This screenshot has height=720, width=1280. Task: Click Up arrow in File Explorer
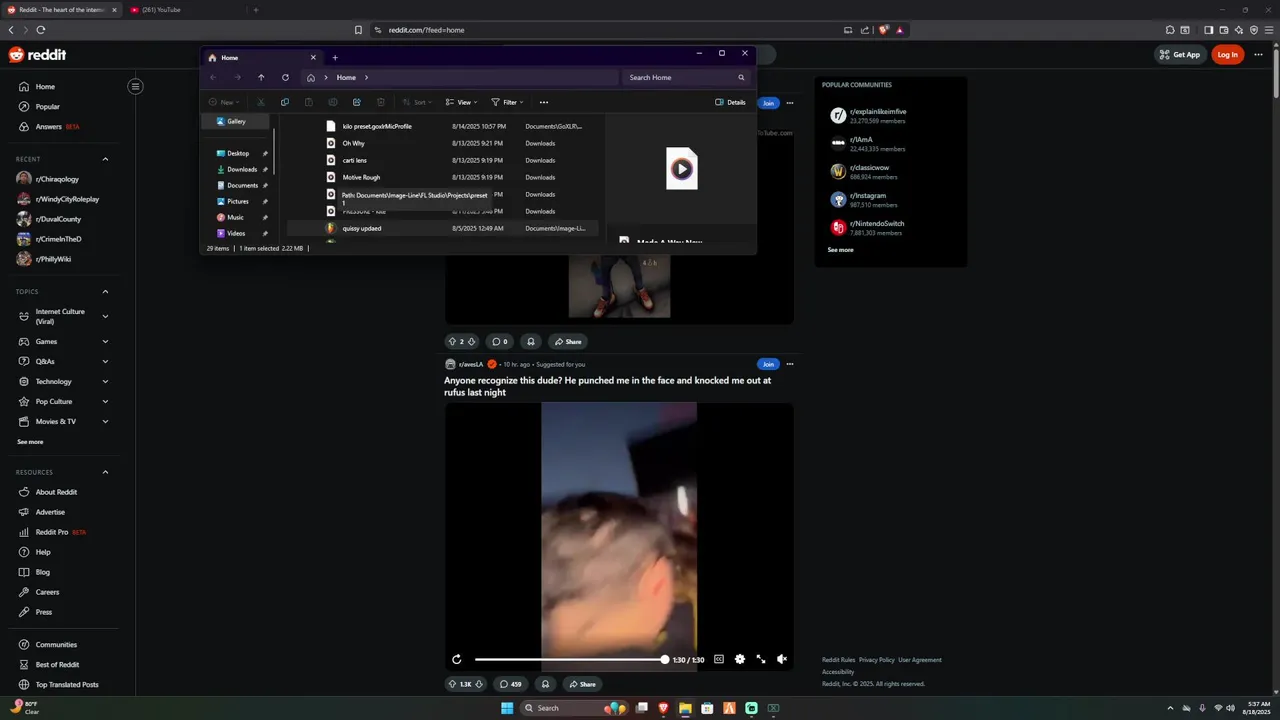[x=261, y=77]
